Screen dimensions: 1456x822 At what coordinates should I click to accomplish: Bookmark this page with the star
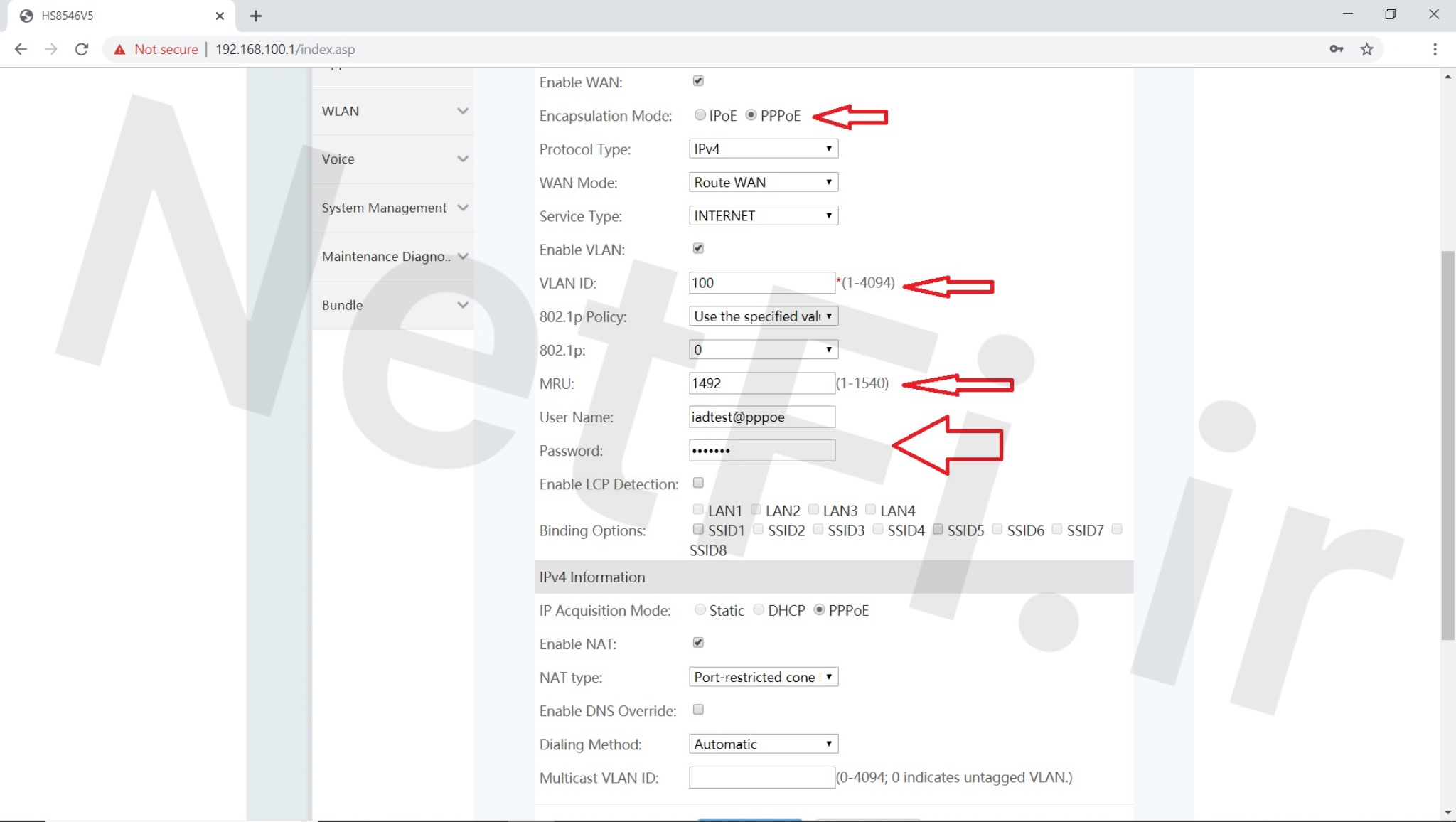pos(1366,49)
